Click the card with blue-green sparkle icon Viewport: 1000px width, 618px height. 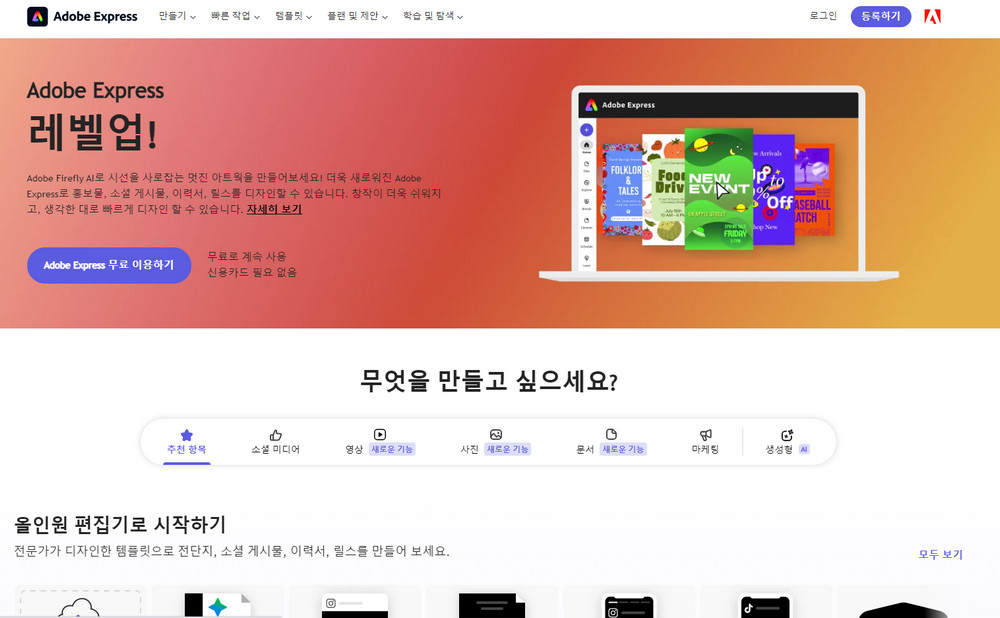(217, 603)
